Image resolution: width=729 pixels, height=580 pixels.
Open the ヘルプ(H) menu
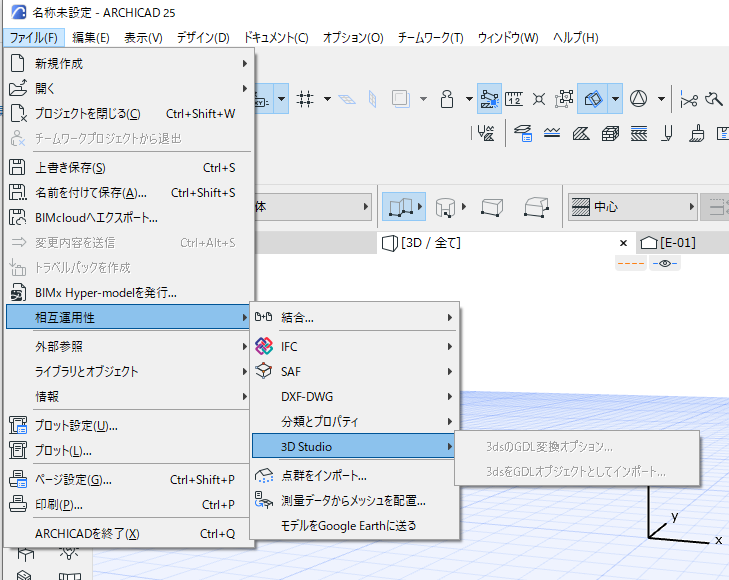(x=576, y=38)
